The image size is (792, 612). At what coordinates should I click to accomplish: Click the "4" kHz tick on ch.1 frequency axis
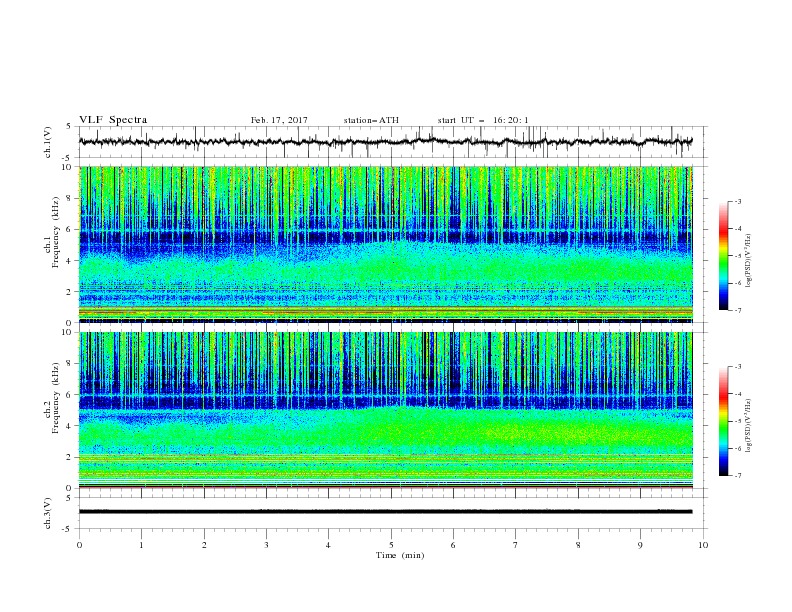[69, 261]
